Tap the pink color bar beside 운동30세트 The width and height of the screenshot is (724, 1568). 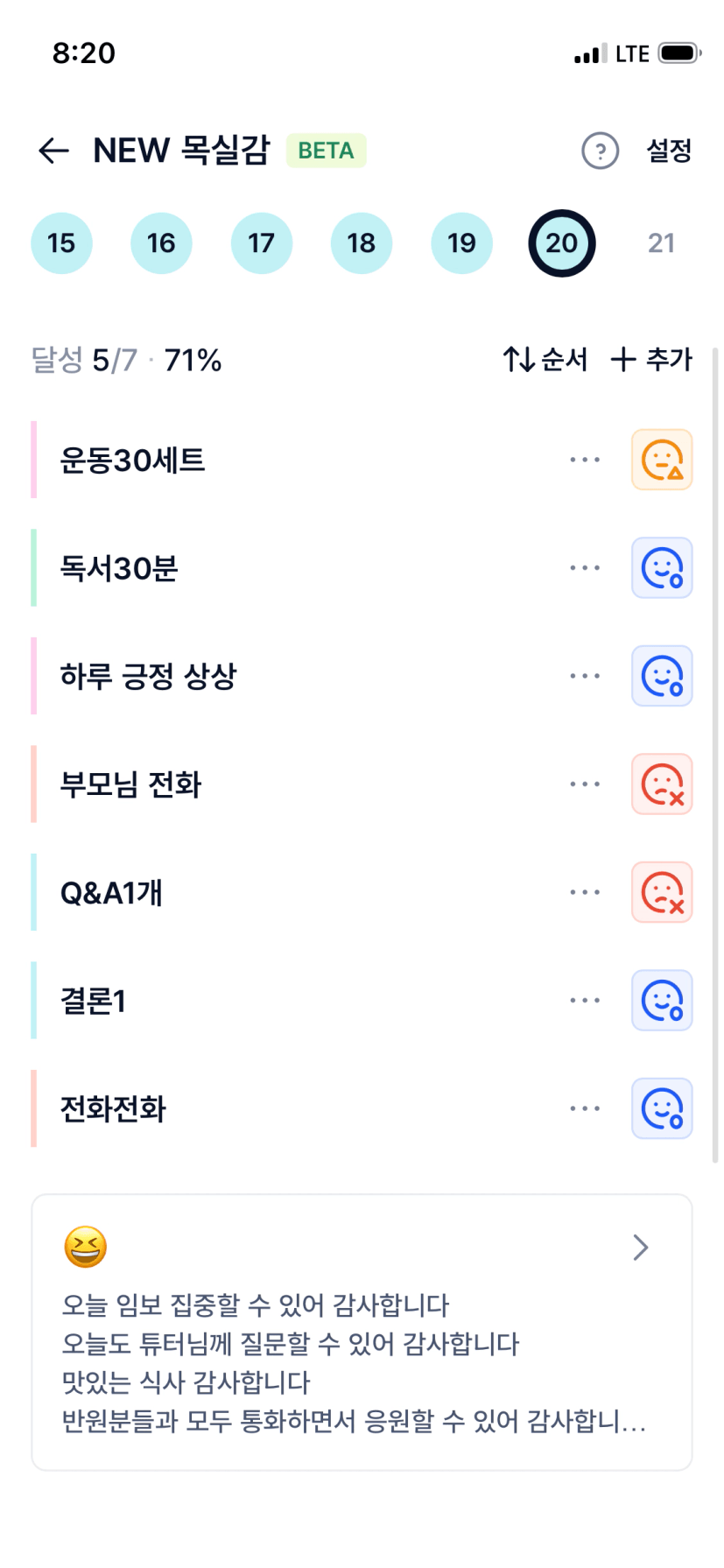pyautogui.click(x=34, y=460)
